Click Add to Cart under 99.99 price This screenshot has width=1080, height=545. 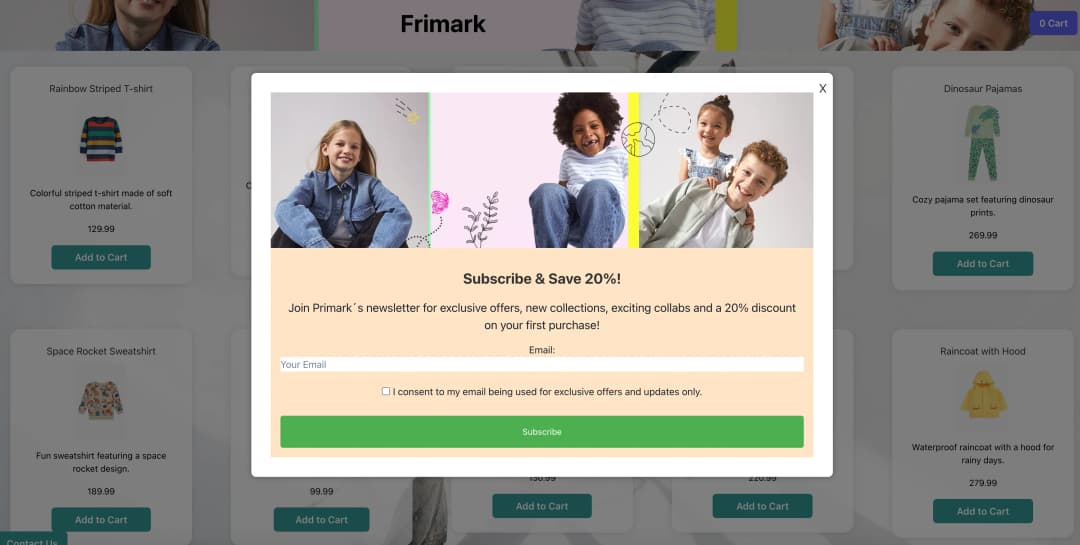pos(322,520)
